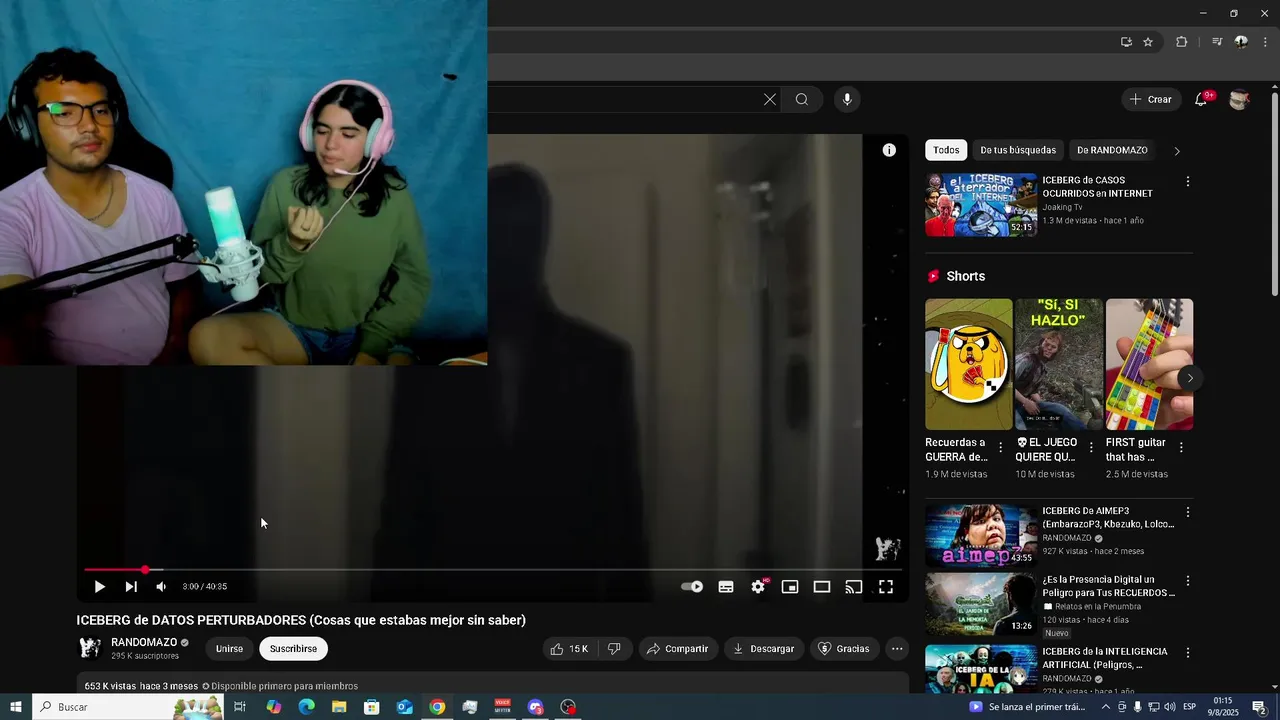
Task: Open options for Presencia Digital video
Action: (1188, 581)
